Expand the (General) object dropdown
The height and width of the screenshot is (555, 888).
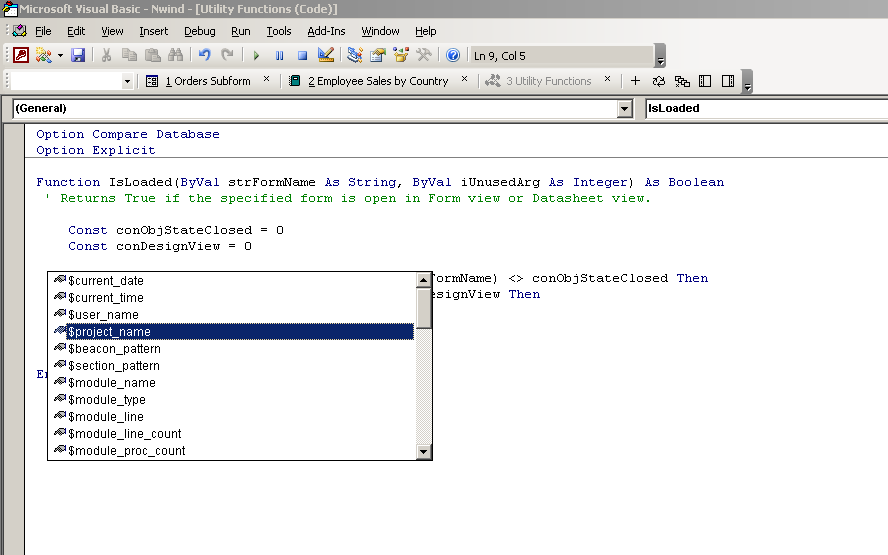pos(624,109)
